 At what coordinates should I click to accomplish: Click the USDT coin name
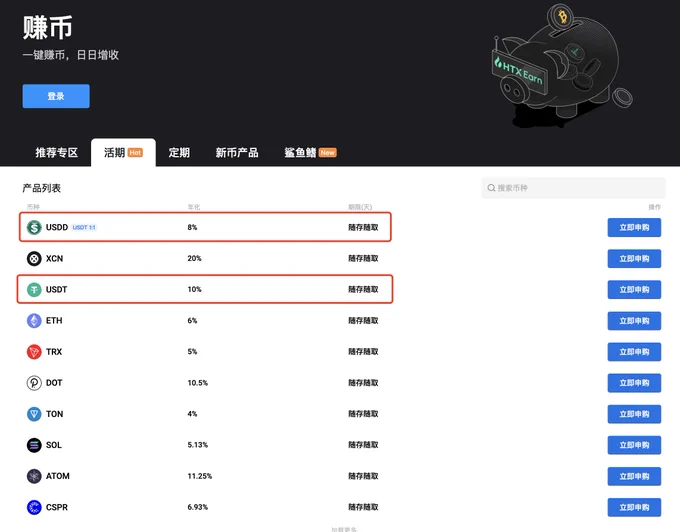click(56, 290)
